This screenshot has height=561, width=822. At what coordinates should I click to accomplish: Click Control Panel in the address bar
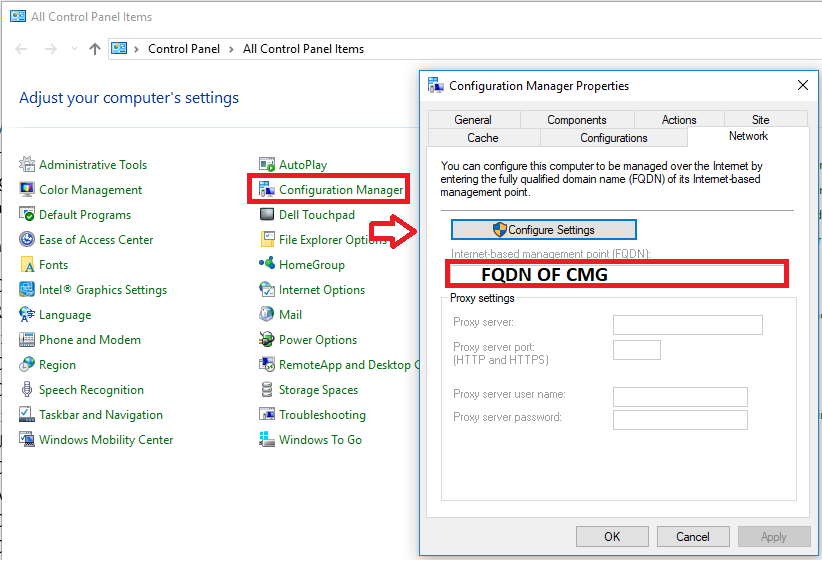pyautogui.click(x=184, y=49)
